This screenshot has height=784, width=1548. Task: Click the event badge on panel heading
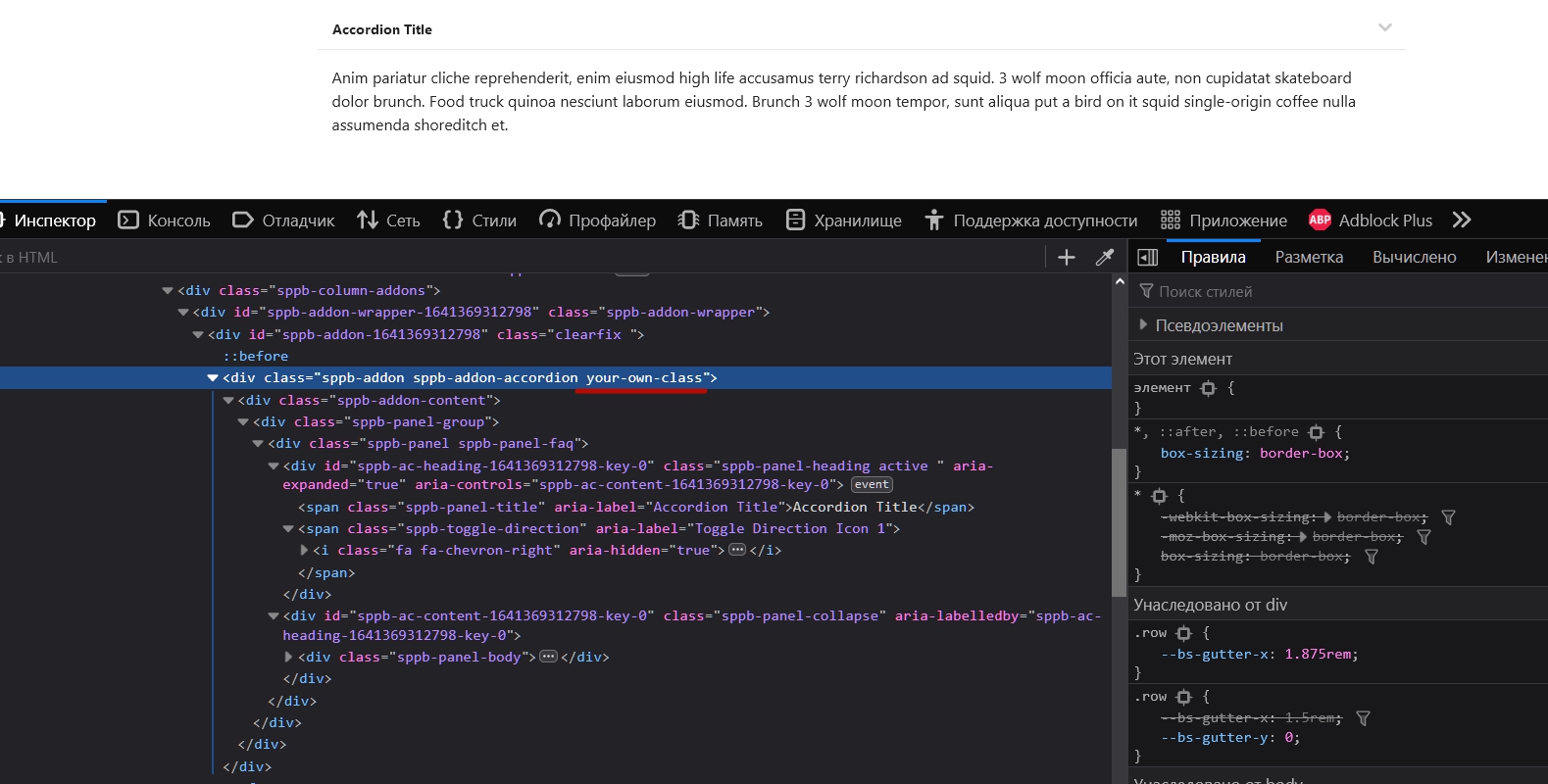point(871,484)
